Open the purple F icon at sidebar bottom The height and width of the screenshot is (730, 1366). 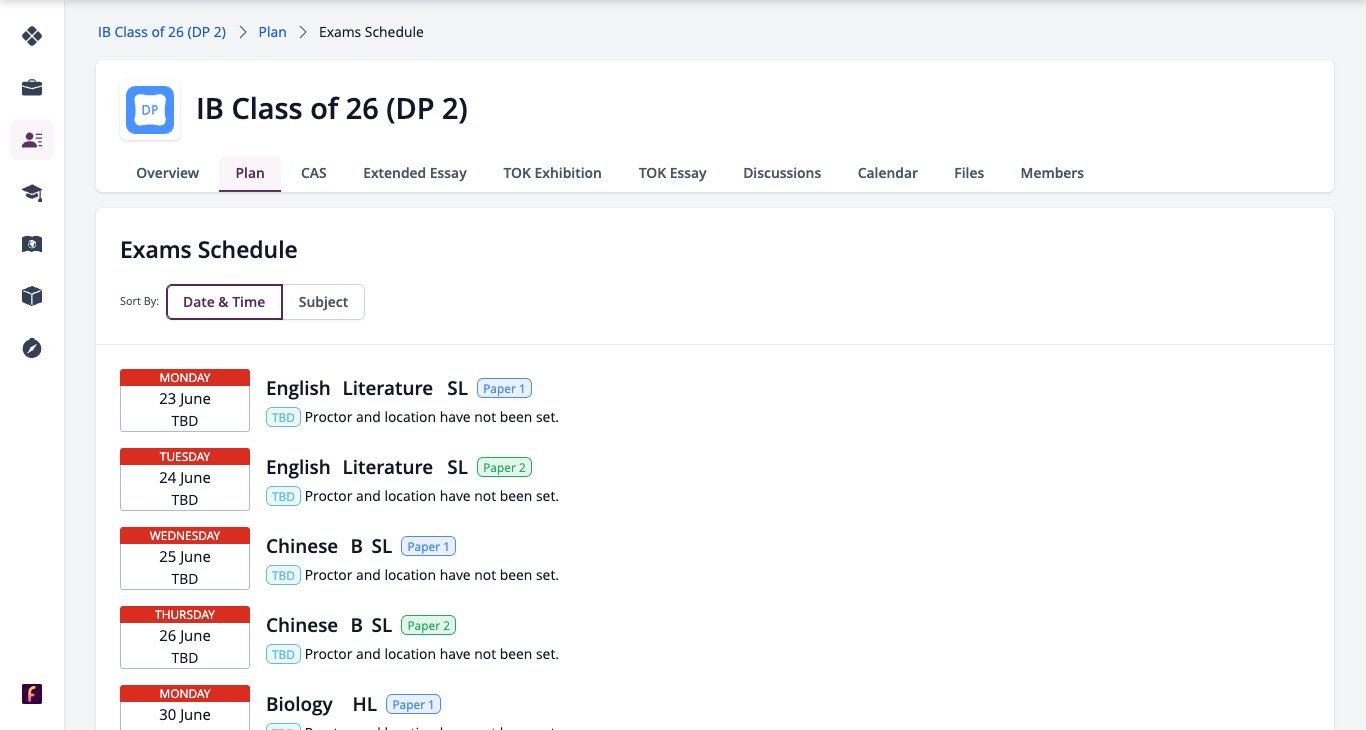tap(32, 694)
